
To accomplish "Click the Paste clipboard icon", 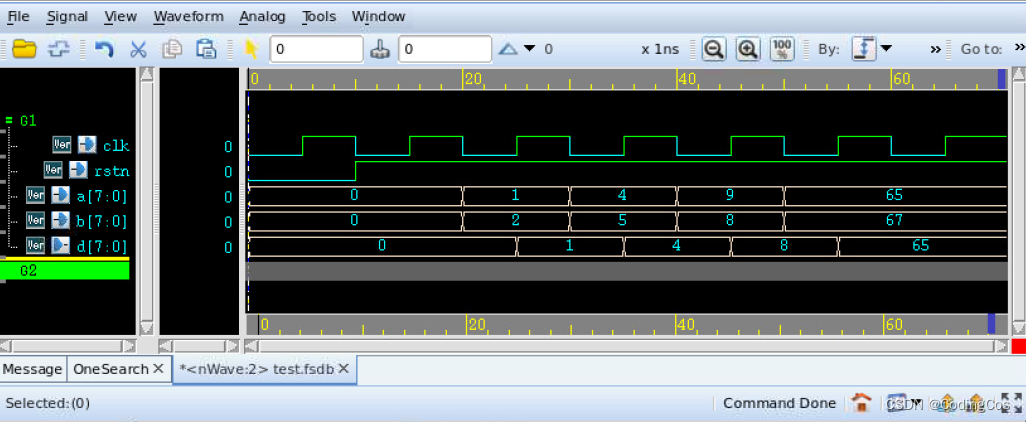I will (x=206, y=49).
